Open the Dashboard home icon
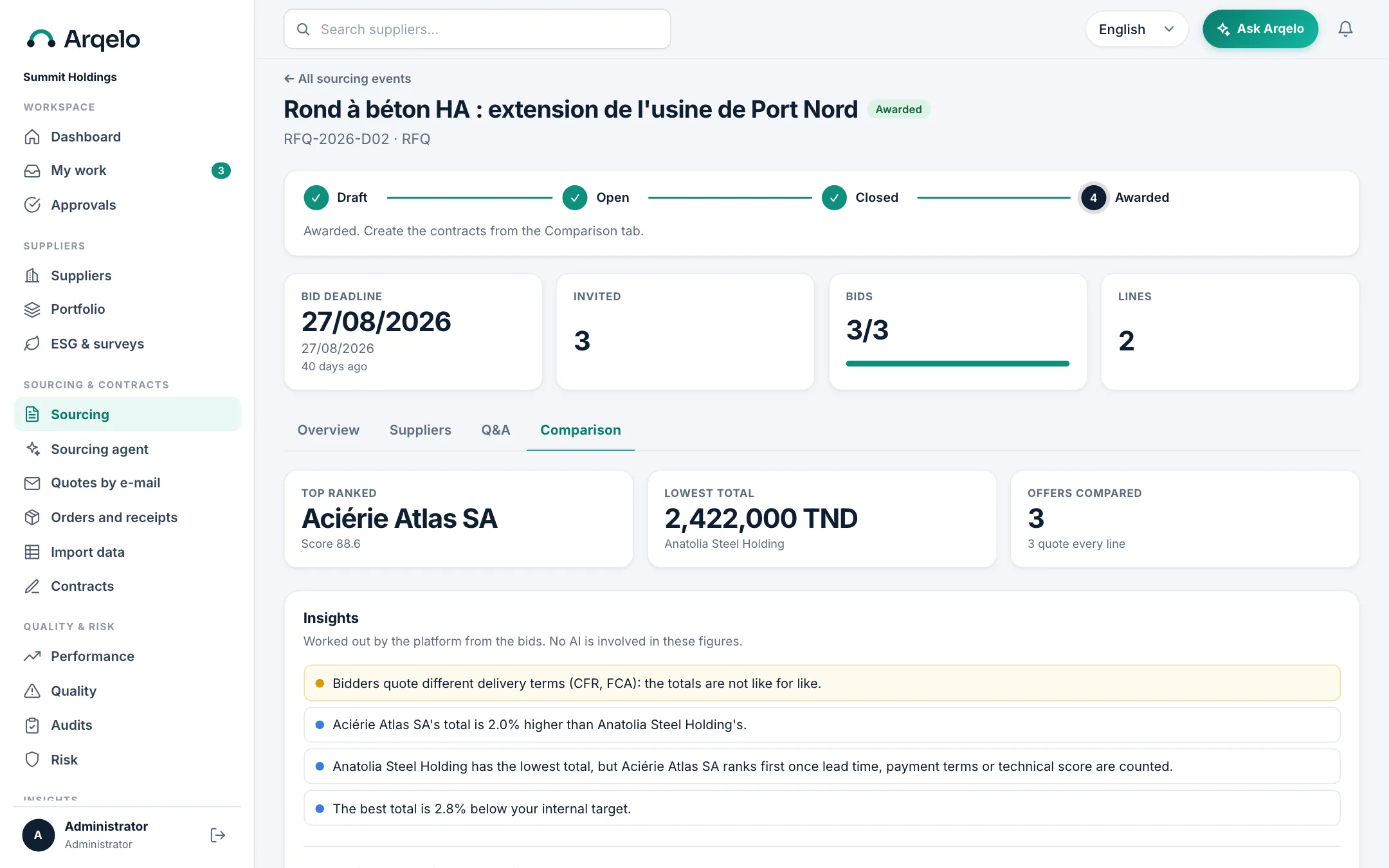The image size is (1389, 868). (x=32, y=137)
